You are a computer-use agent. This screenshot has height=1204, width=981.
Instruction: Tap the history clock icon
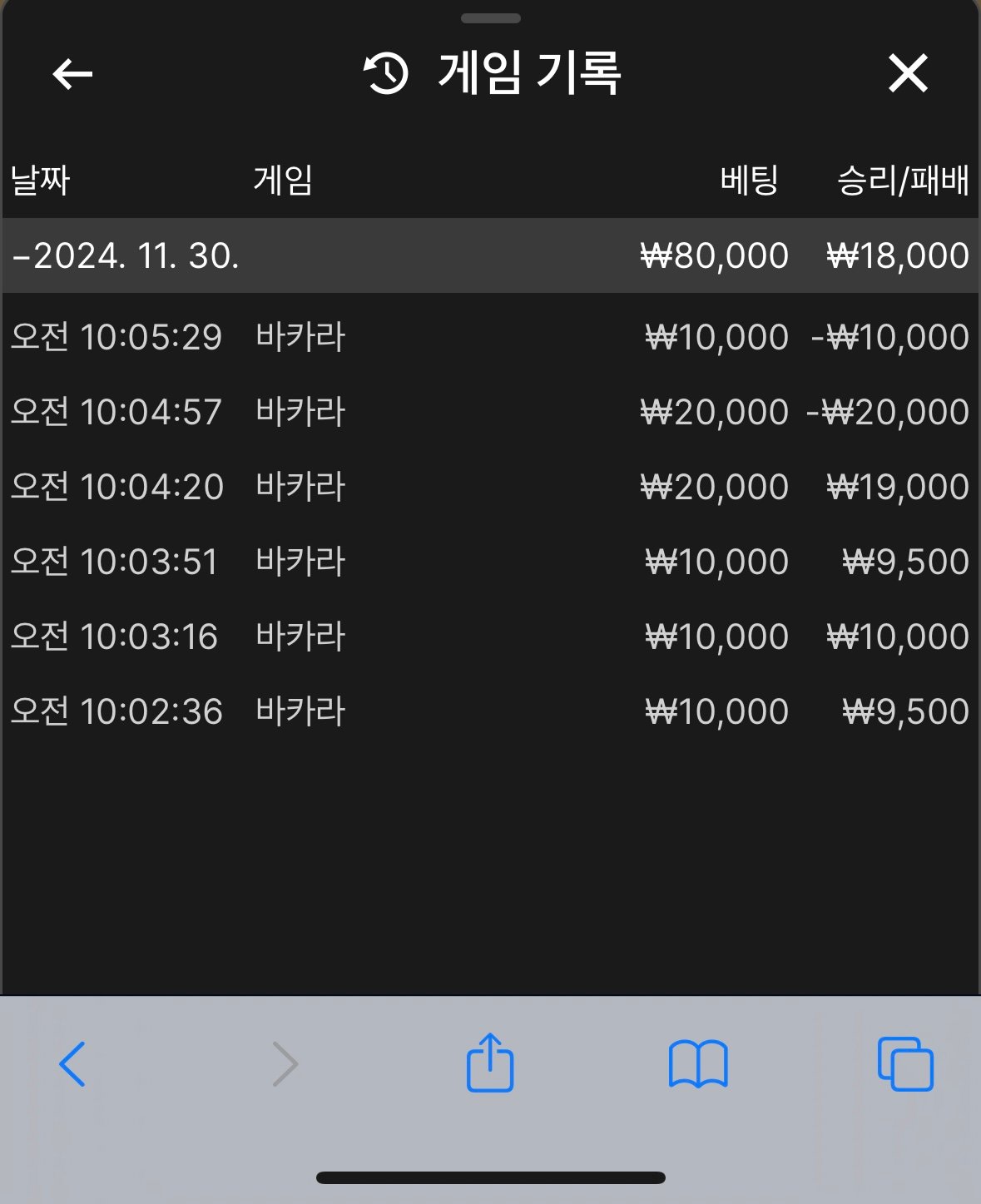click(x=386, y=73)
